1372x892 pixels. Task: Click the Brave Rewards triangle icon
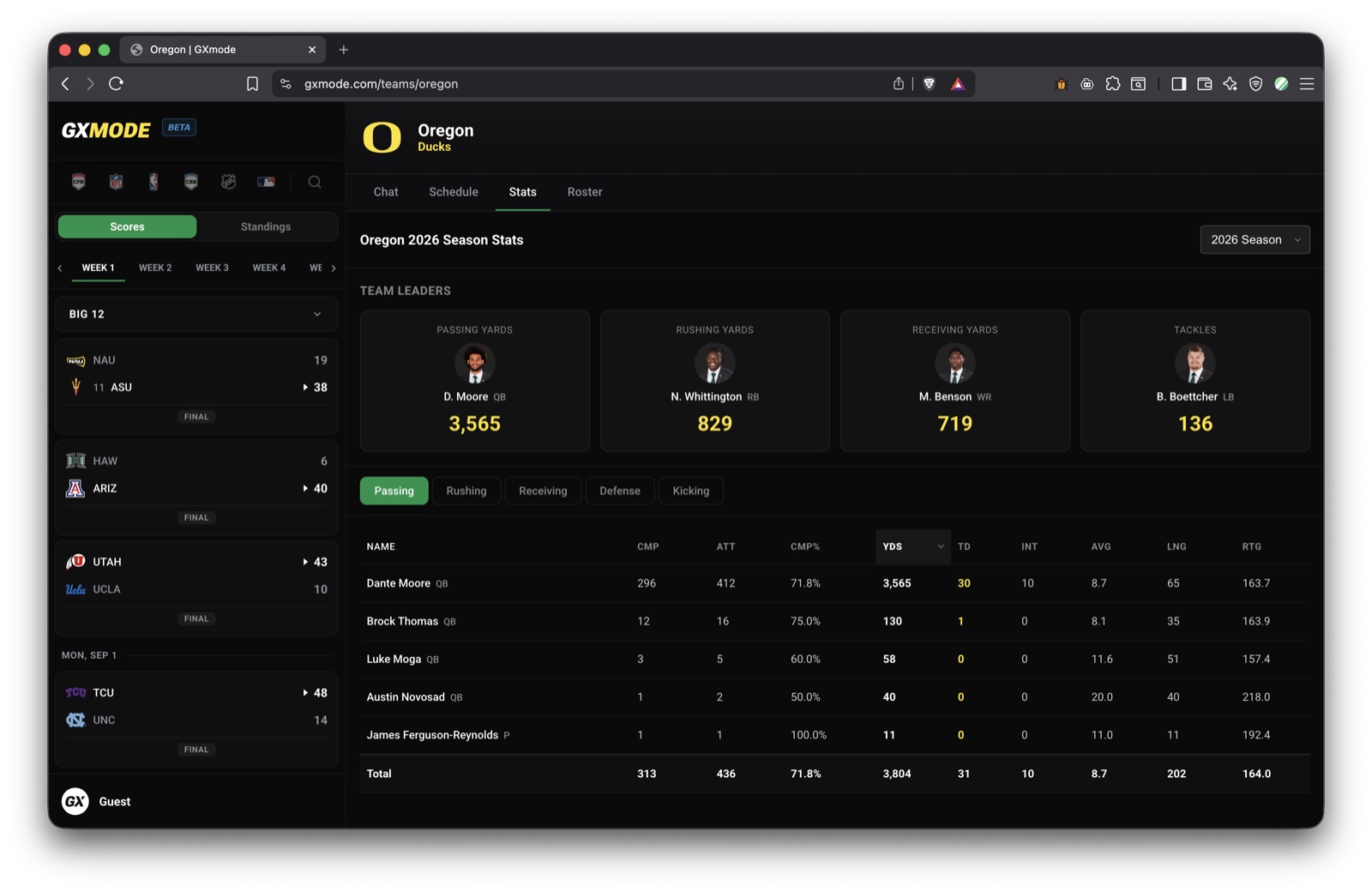pyautogui.click(x=958, y=84)
